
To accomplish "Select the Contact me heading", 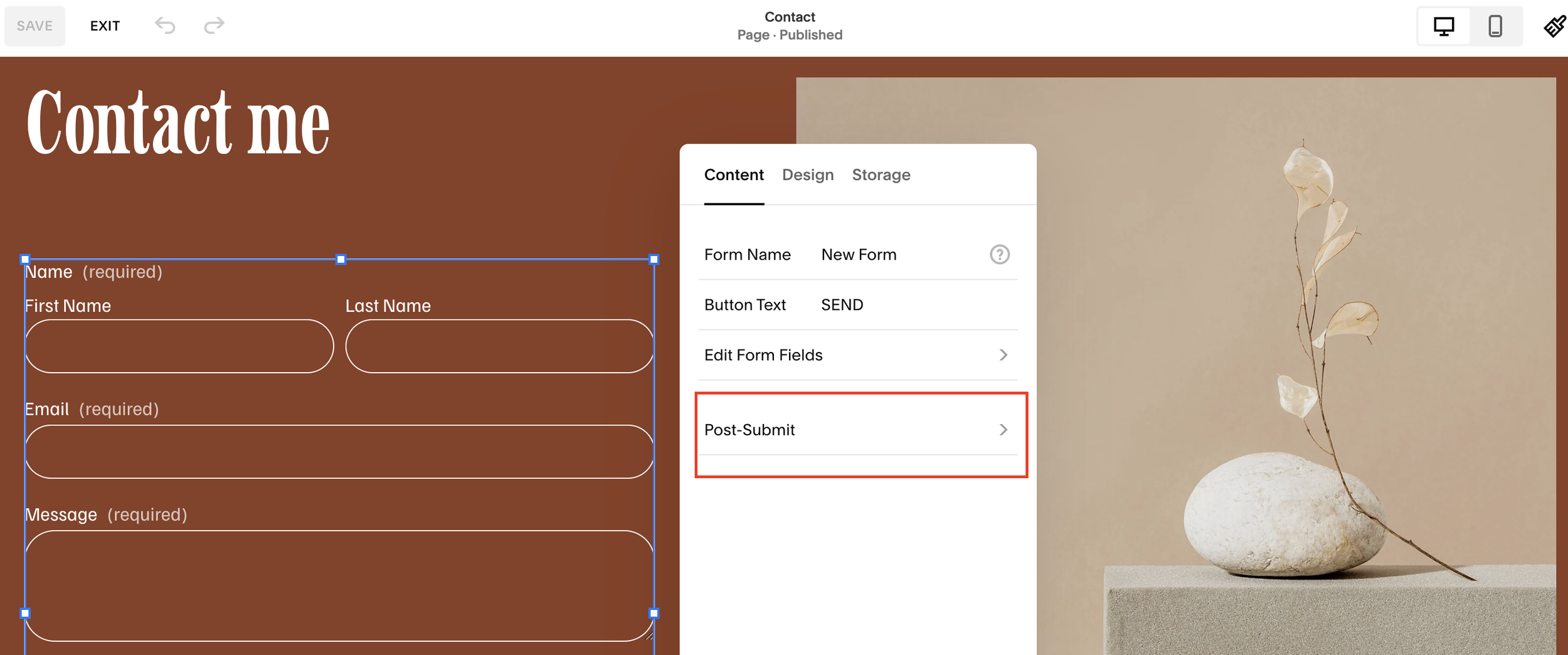I will coord(178,122).
